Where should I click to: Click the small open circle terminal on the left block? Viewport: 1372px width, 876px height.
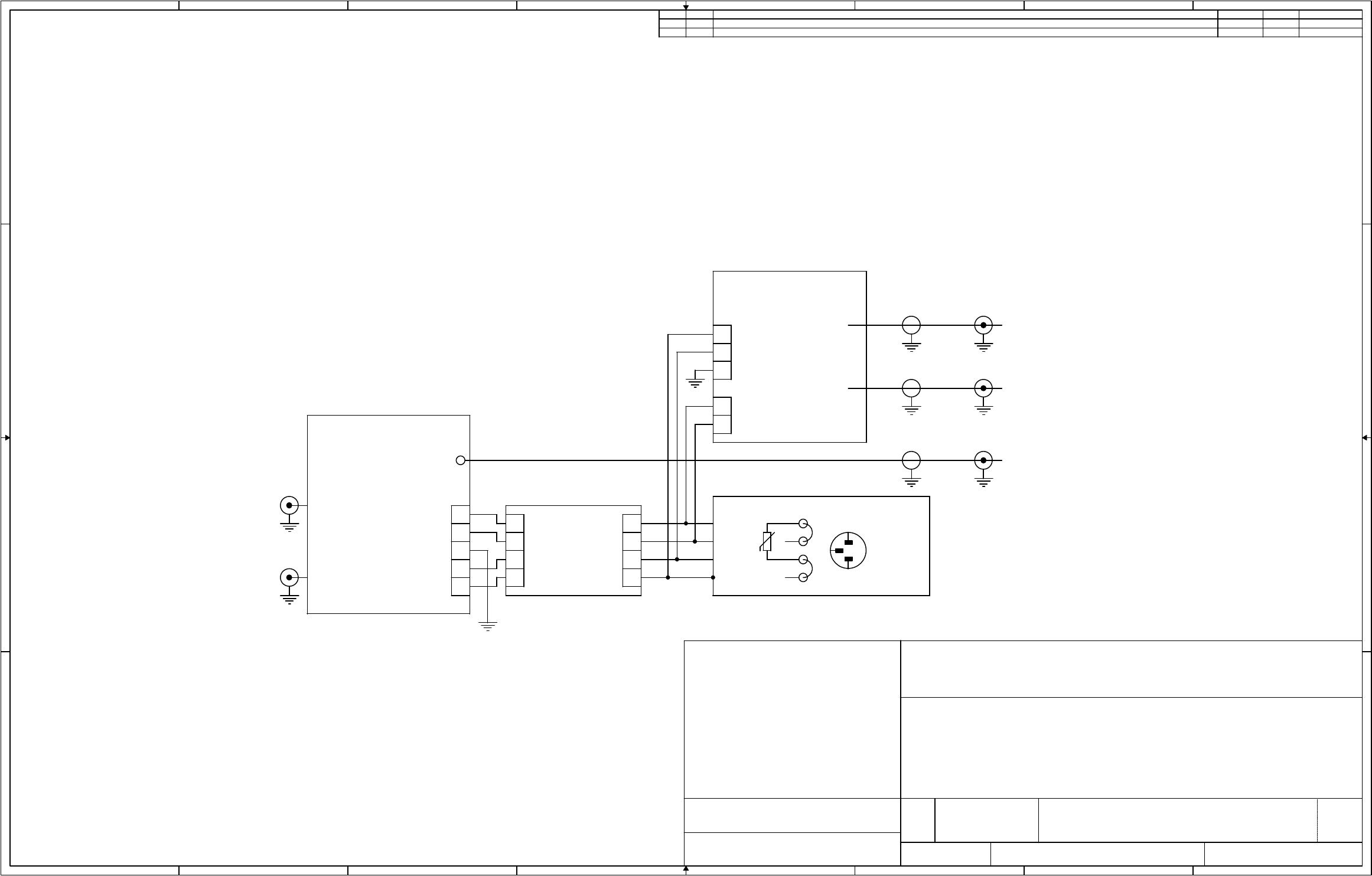461,460
